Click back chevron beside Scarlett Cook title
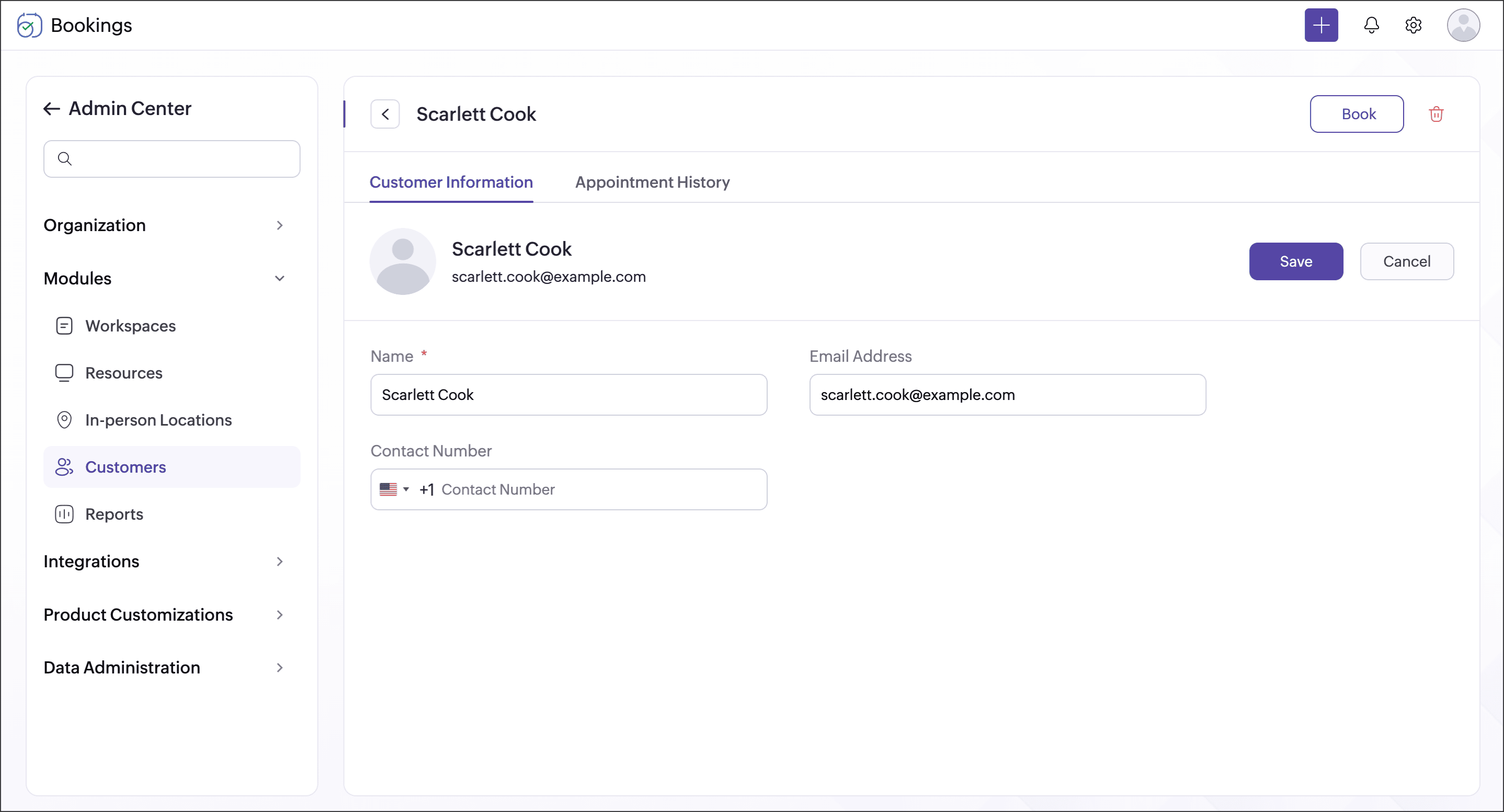1504x812 pixels. (x=385, y=114)
